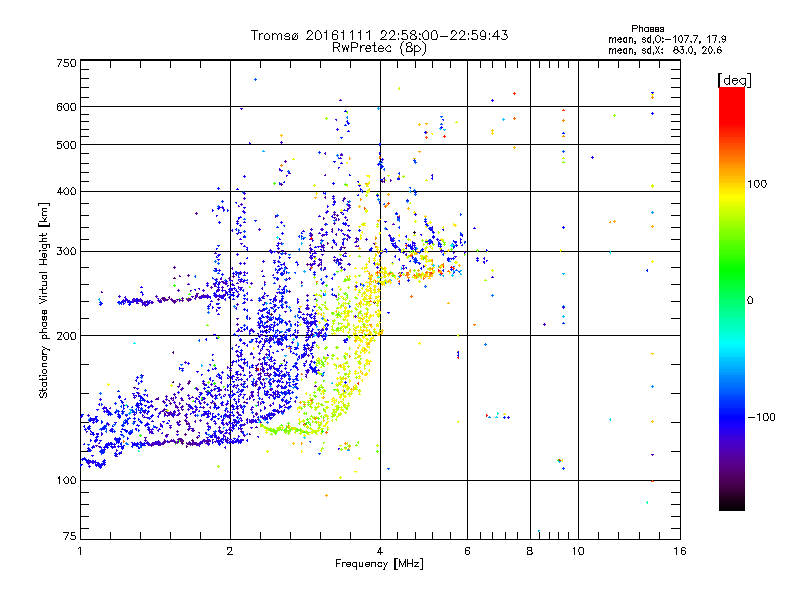This screenshot has width=800, height=600.
Task: Click the x-axis tick label '6'
Action: coord(467,551)
